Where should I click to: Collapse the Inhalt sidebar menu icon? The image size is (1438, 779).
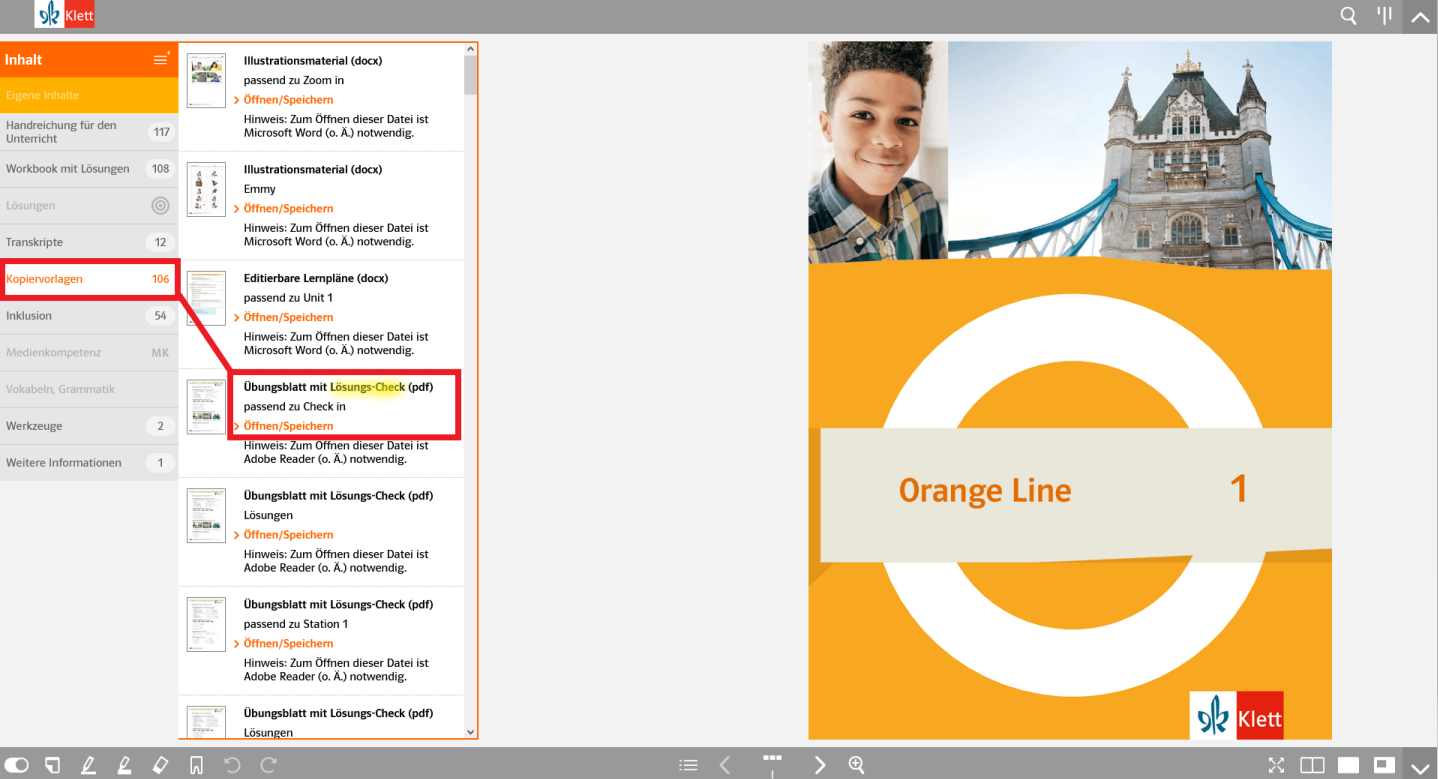point(161,59)
